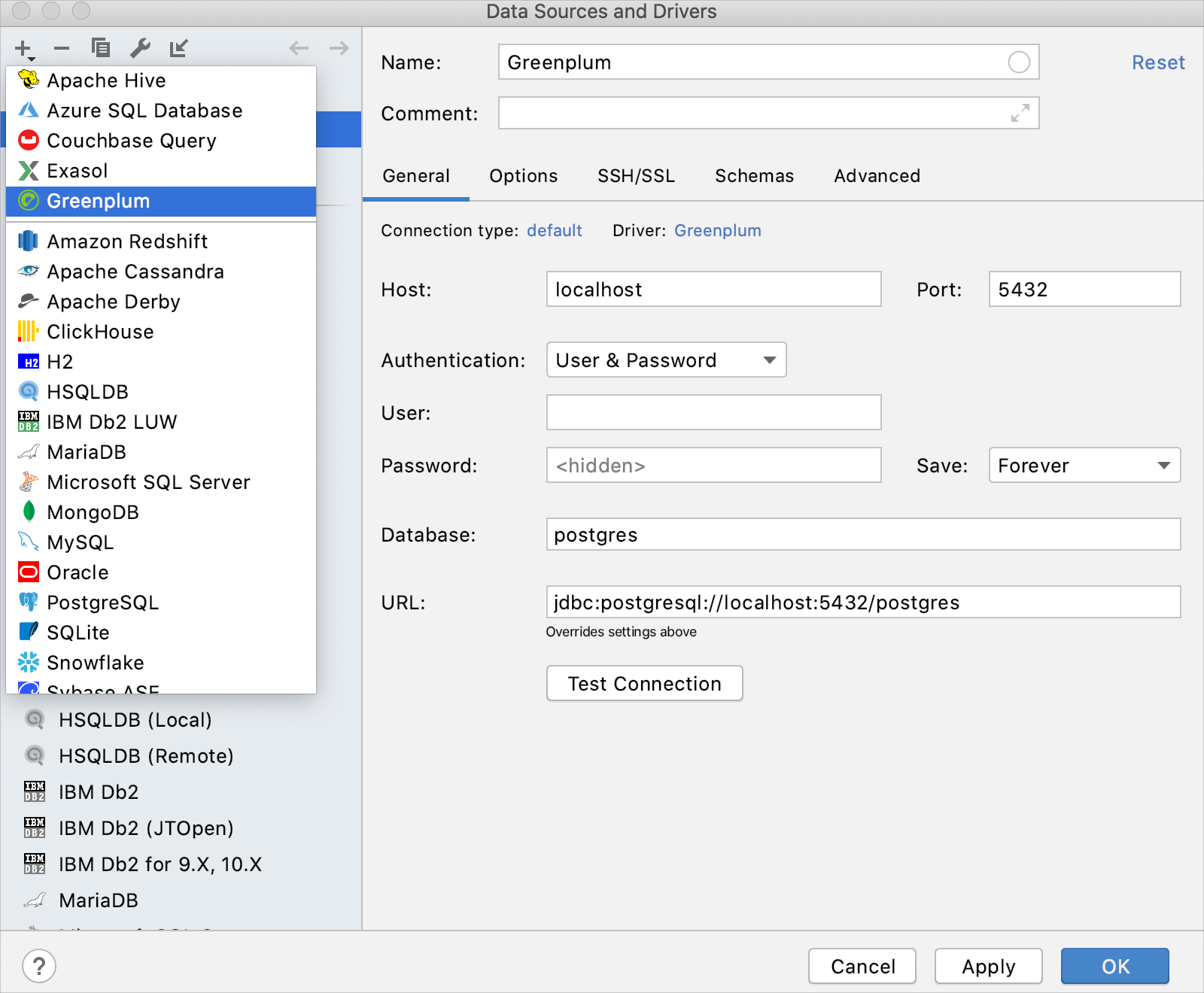Open the Authentication dropdown
The width and height of the screenshot is (1204, 993).
click(x=666, y=360)
